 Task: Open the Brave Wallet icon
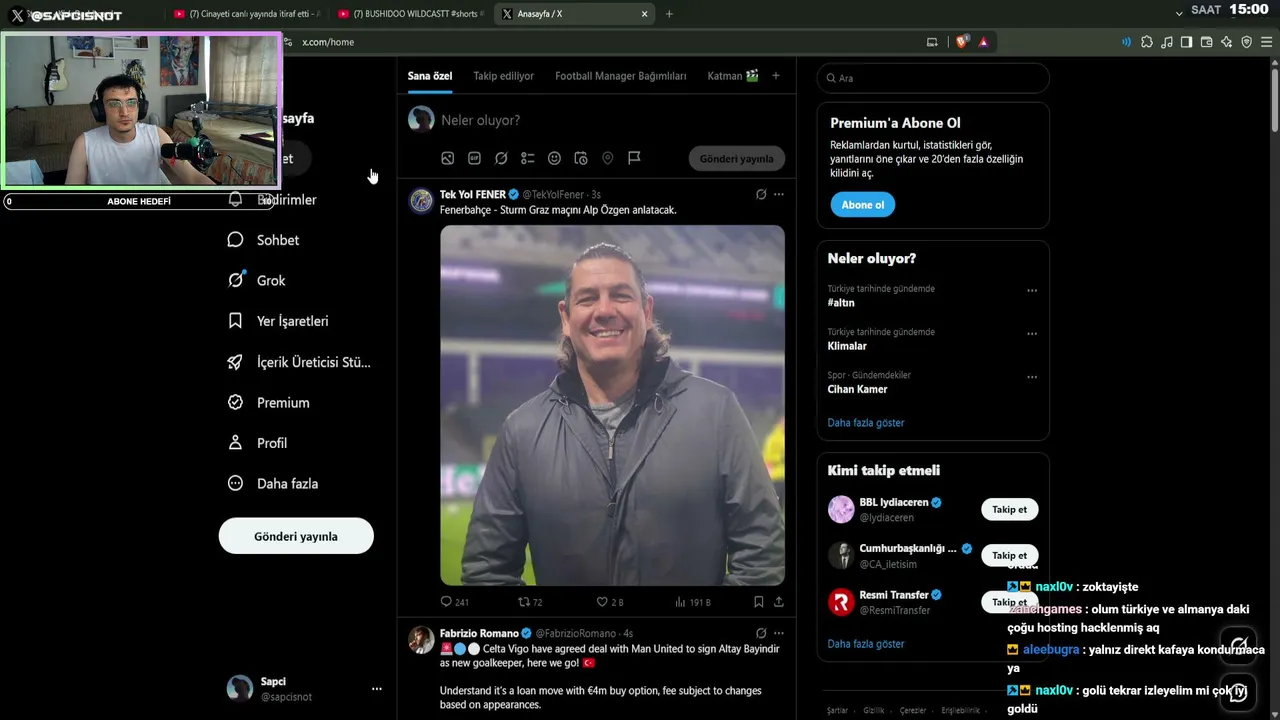(x=1206, y=42)
